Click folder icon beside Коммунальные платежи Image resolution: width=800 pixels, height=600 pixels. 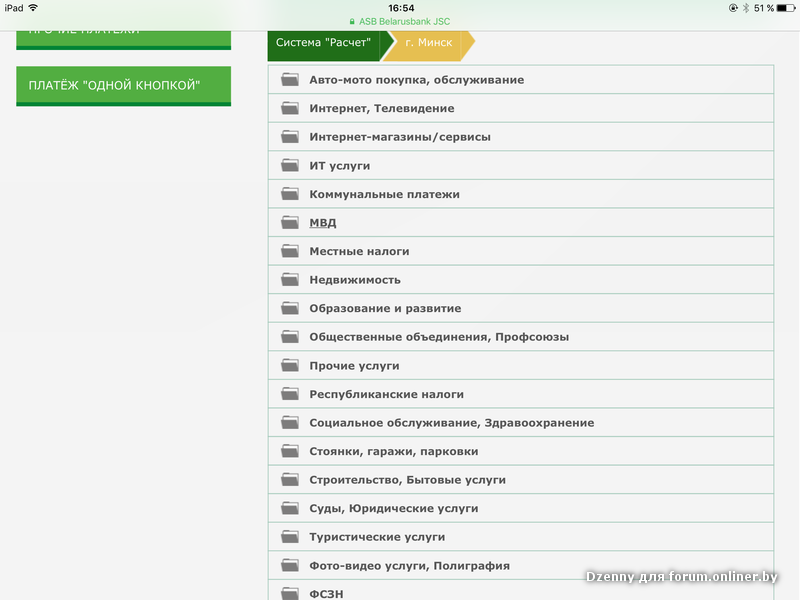[x=290, y=194]
